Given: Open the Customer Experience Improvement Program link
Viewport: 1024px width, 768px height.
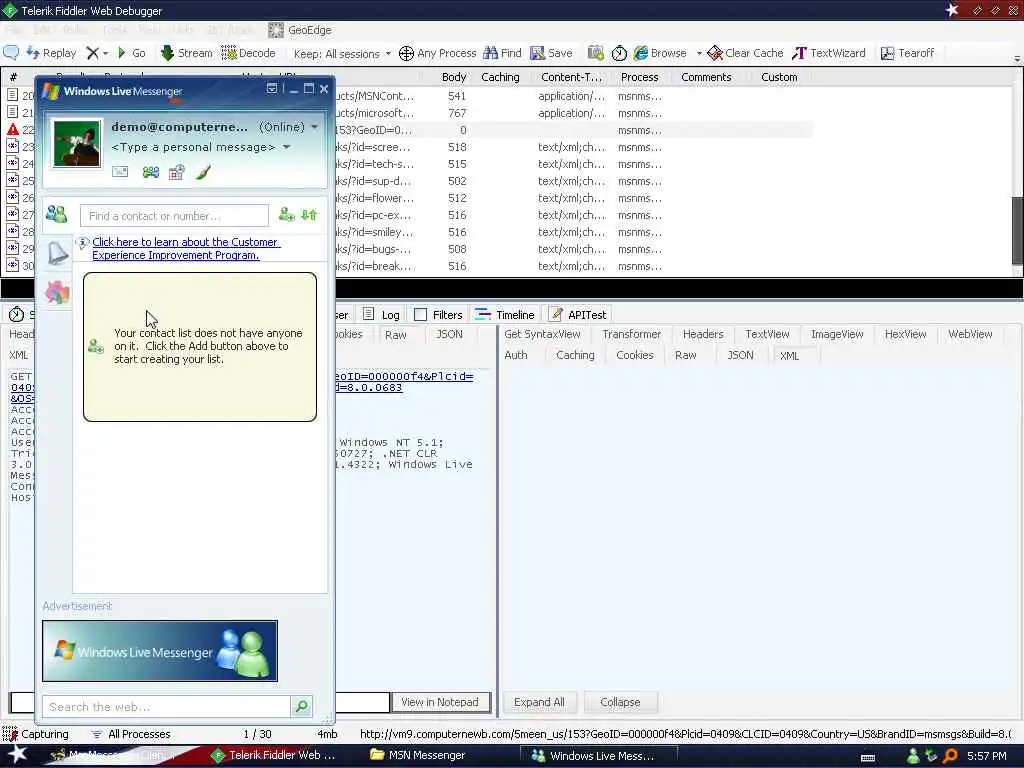Looking at the screenshot, I should coord(186,249).
